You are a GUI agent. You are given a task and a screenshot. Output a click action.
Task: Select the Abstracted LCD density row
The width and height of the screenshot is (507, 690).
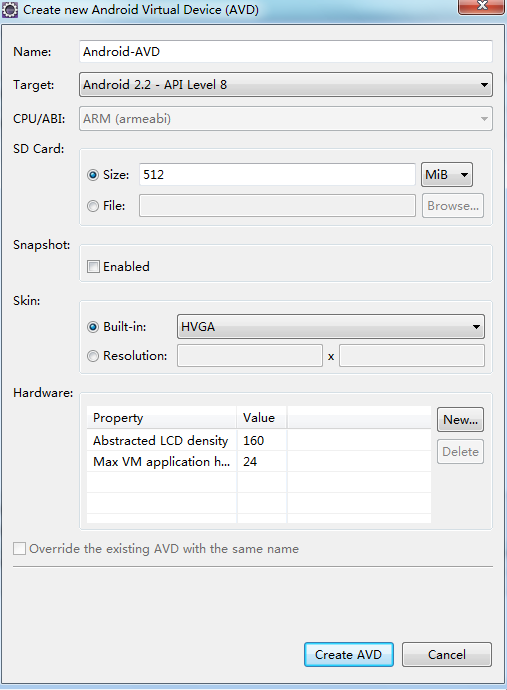pyautogui.click(x=259, y=440)
